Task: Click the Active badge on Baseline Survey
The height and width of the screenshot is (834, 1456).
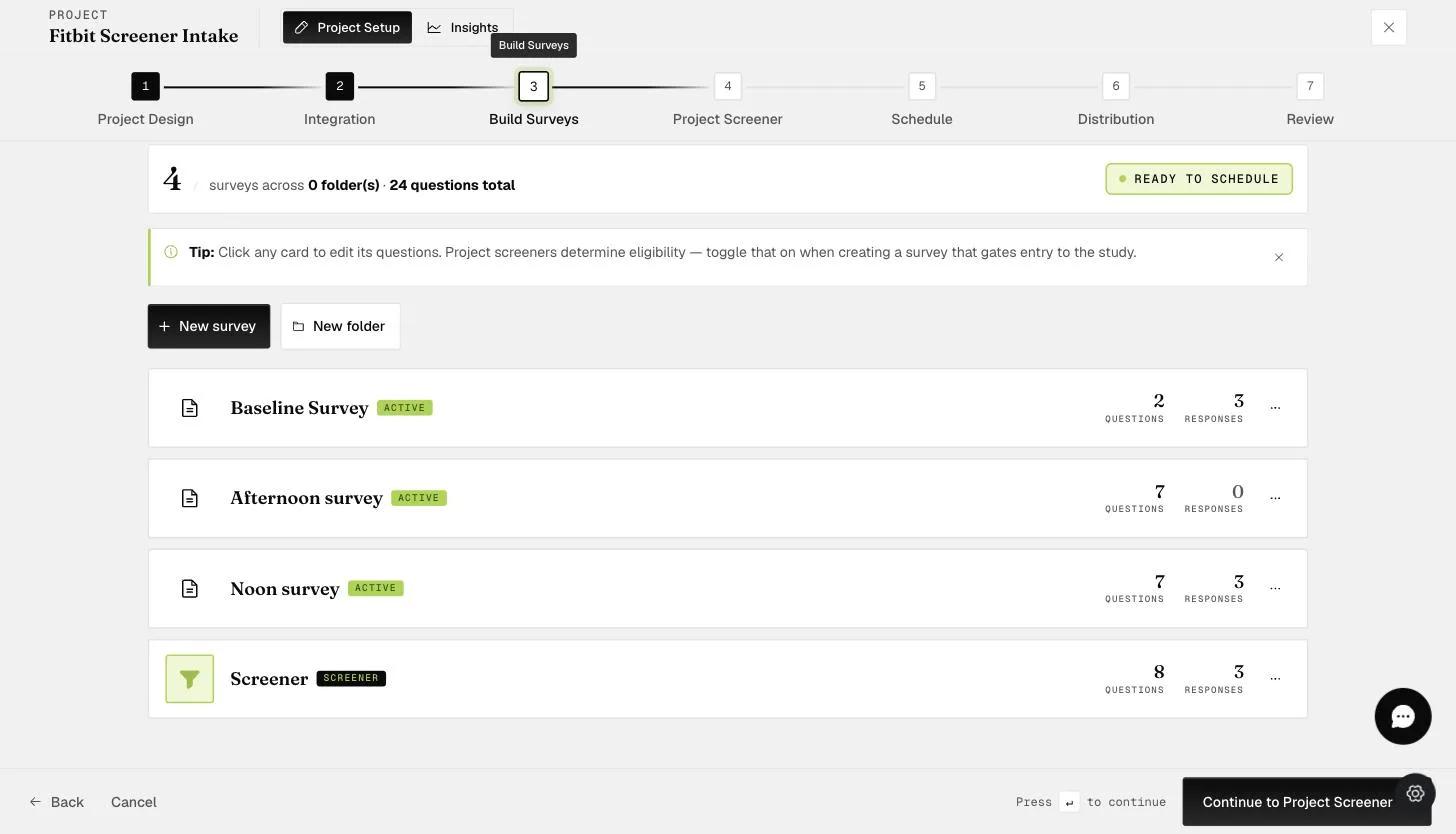Action: [x=405, y=408]
